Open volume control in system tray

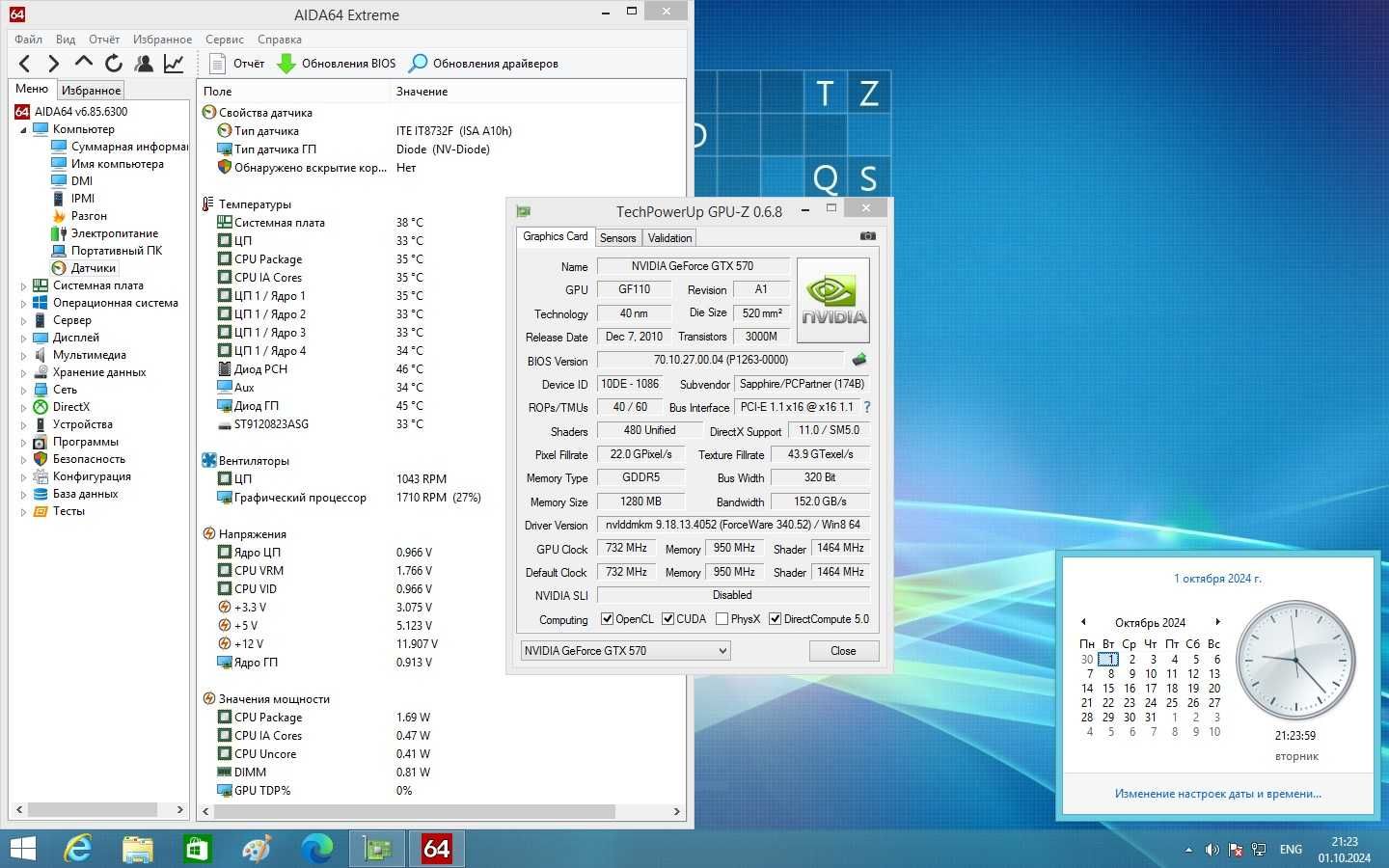click(x=1212, y=850)
